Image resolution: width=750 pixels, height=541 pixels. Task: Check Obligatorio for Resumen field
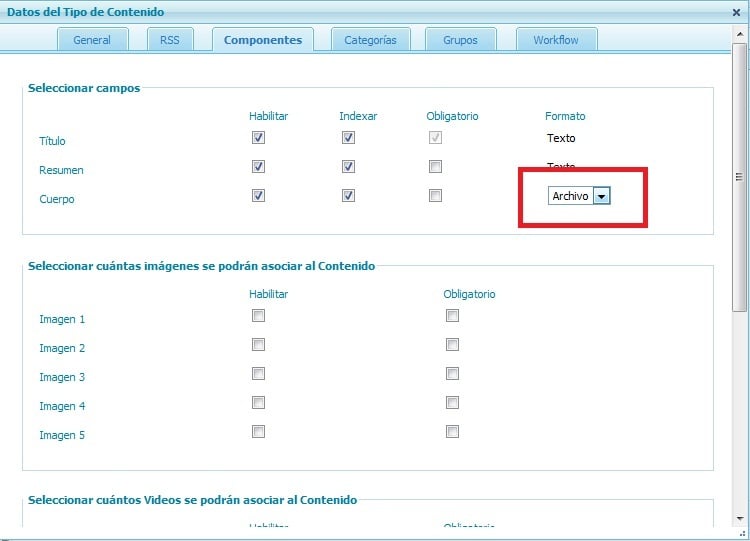(x=435, y=167)
